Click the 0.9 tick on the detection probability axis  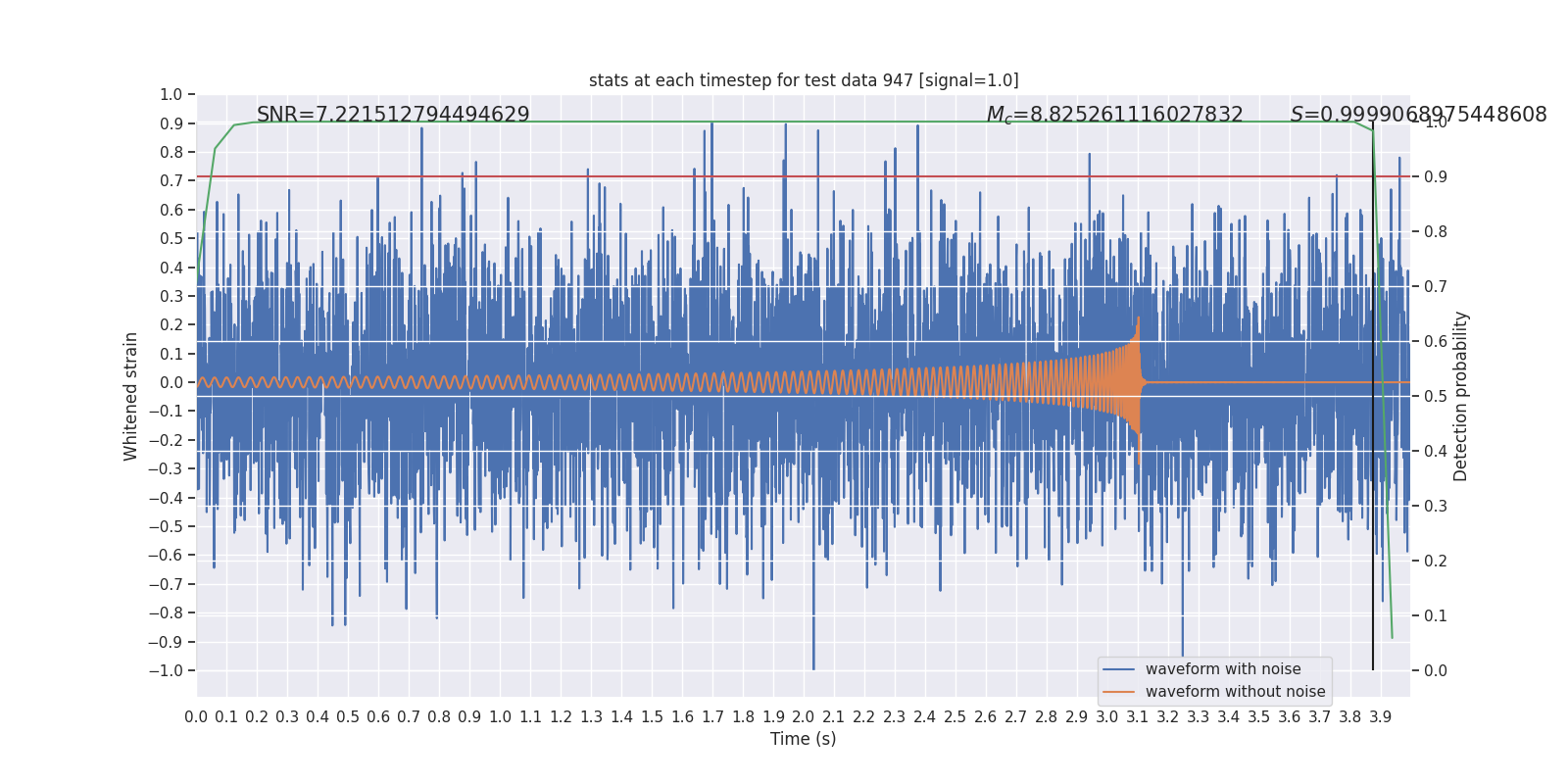1436,177
